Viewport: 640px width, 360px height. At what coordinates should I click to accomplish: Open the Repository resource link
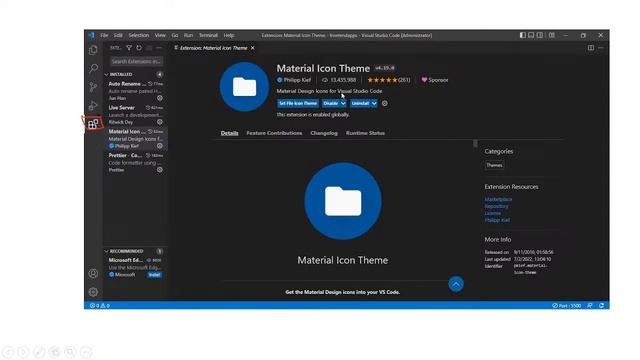coord(496,206)
